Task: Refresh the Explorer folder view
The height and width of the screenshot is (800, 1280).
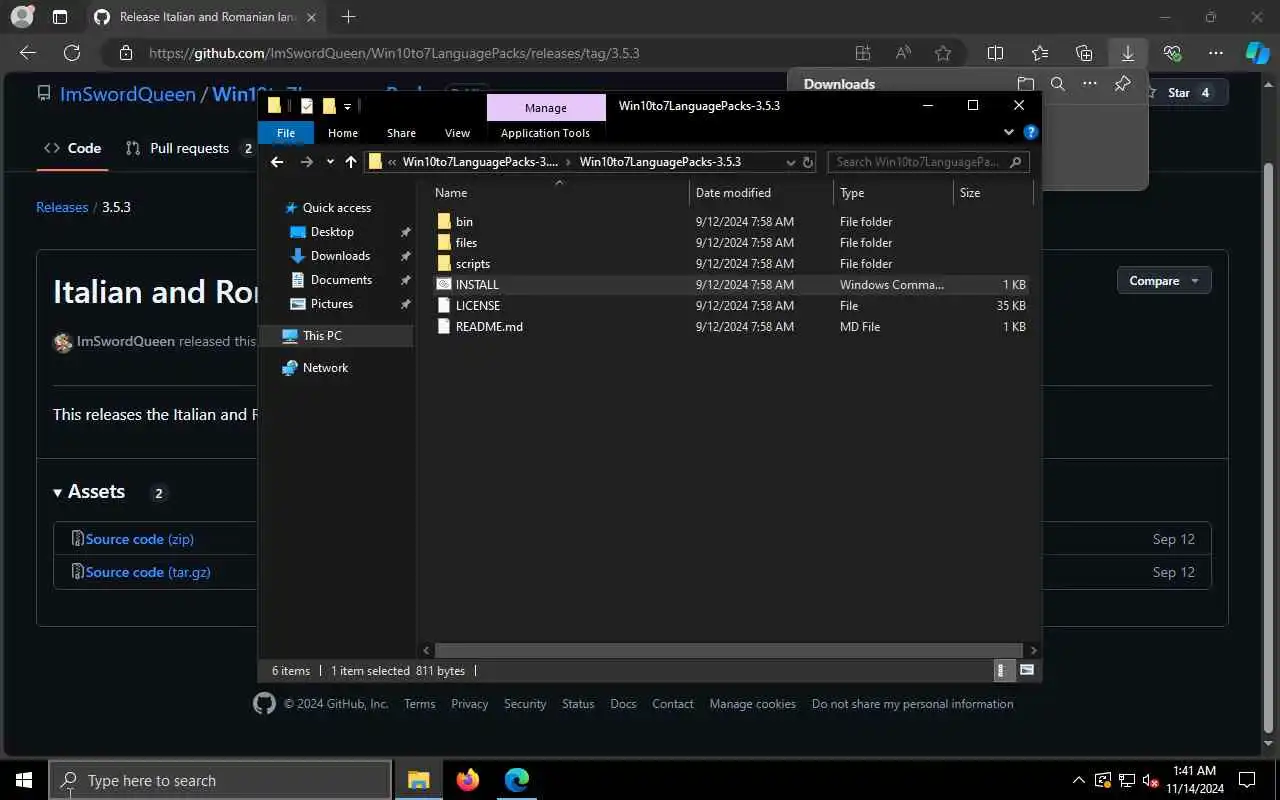Action: pyautogui.click(x=808, y=162)
